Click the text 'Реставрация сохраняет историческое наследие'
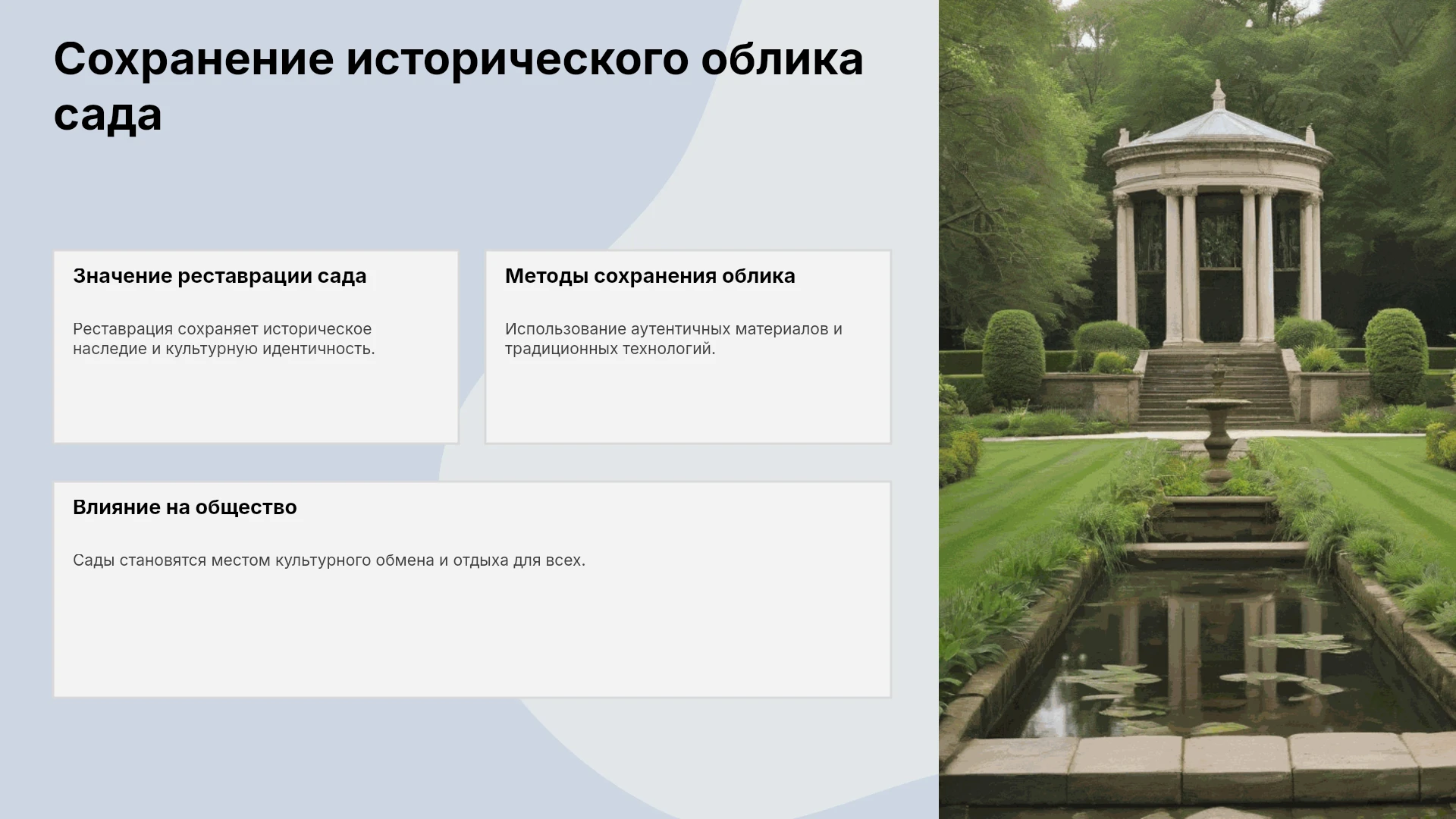The height and width of the screenshot is (819, 1456). tap(222, 339)
